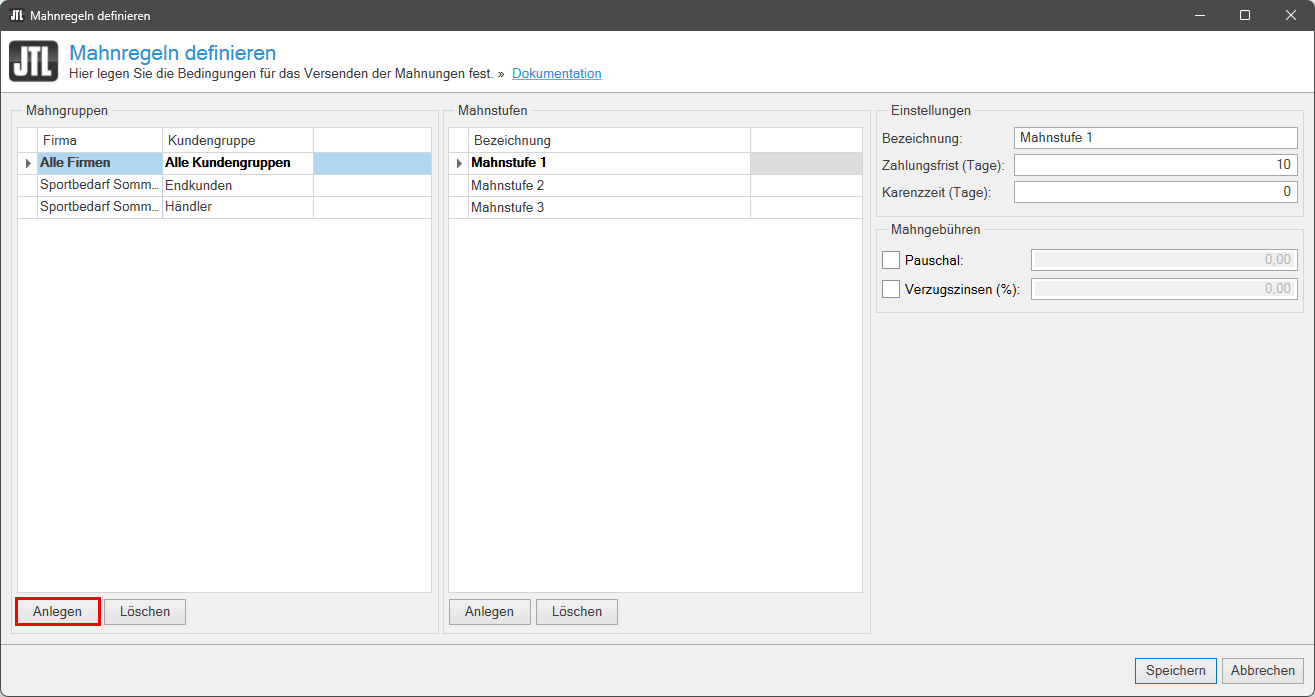Click the small JTL title bar icon
This screenshot has height=697, width=1315.
(16, 15)
